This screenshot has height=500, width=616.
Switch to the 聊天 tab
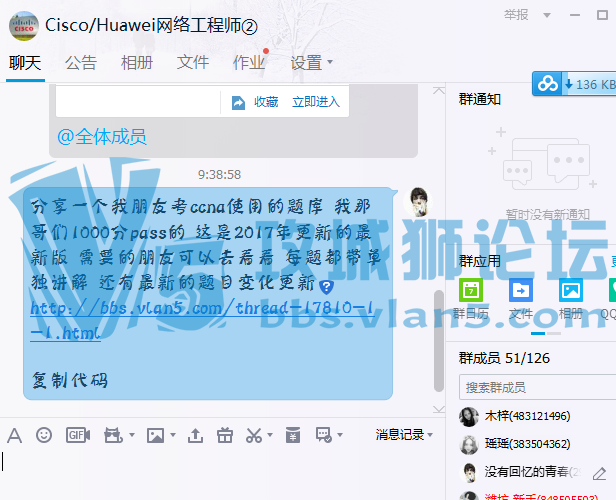tap(25, 62)
